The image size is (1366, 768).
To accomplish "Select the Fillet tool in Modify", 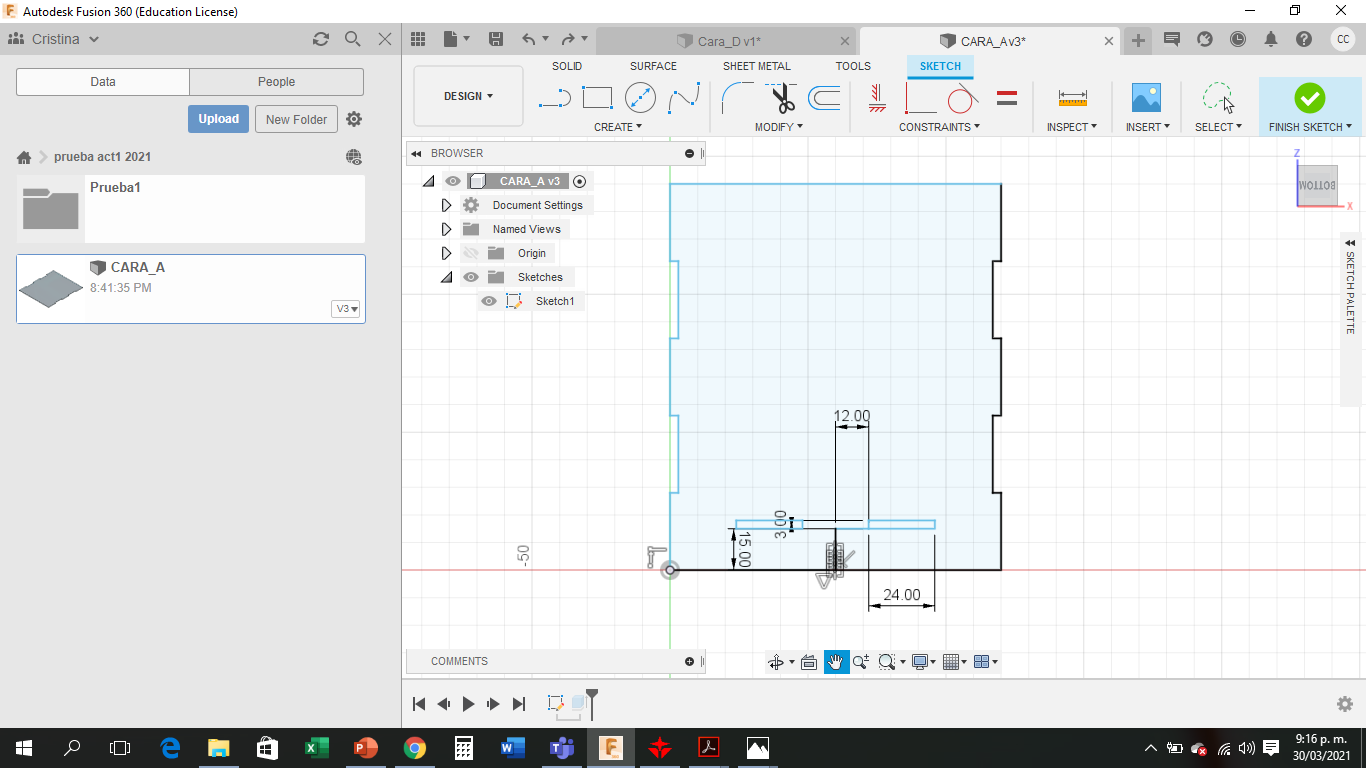I will point(738,98).
